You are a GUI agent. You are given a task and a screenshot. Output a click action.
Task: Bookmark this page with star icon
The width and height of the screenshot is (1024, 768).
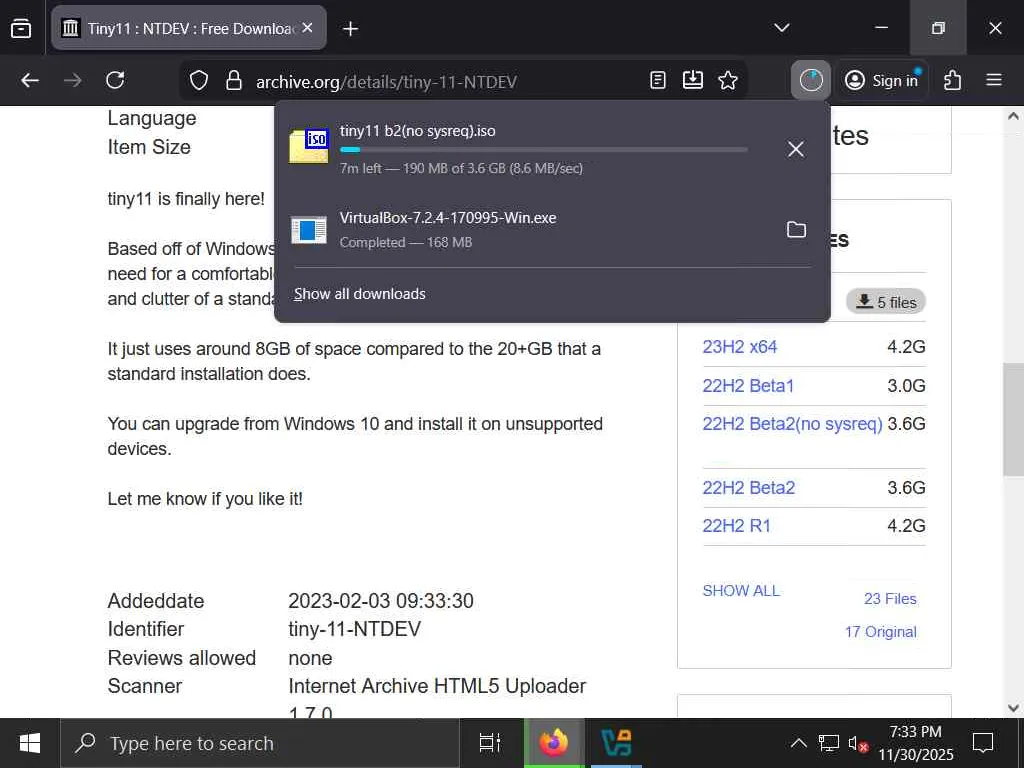point(728,80)
